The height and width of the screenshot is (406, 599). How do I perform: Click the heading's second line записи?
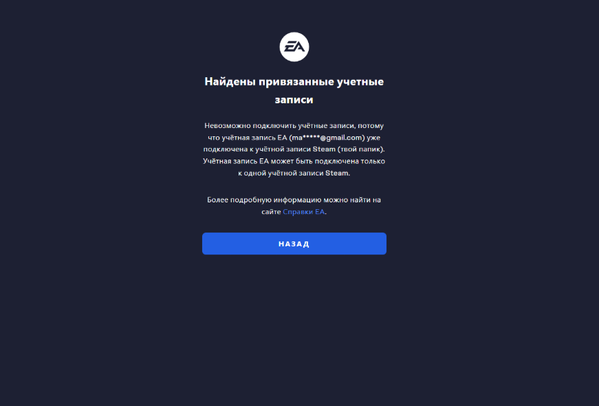(x=294, y=100)
